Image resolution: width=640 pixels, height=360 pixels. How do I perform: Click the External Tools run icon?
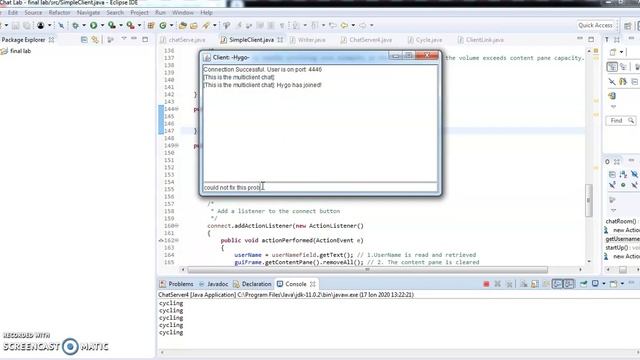(130, 25)
